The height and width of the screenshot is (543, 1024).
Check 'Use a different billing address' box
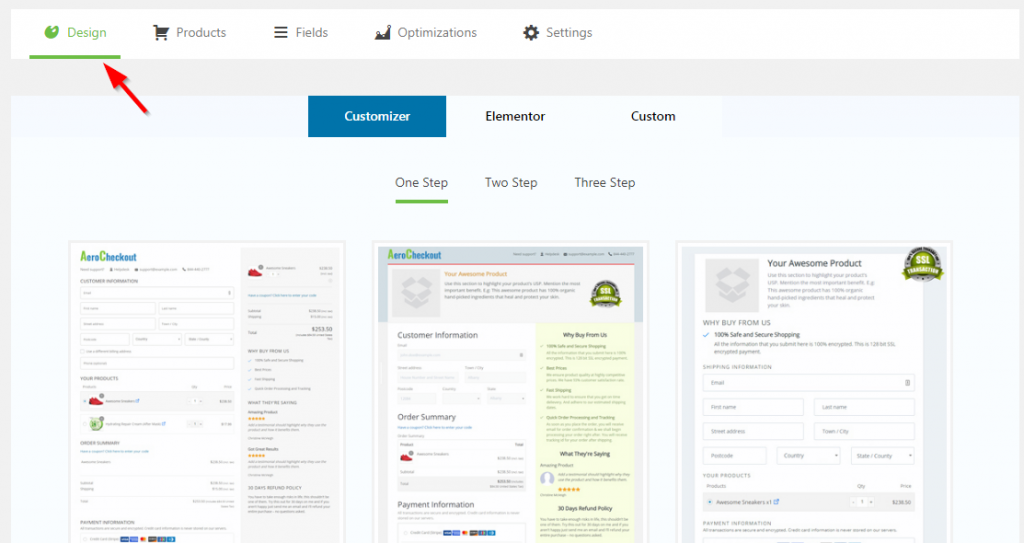coord(84,351)
